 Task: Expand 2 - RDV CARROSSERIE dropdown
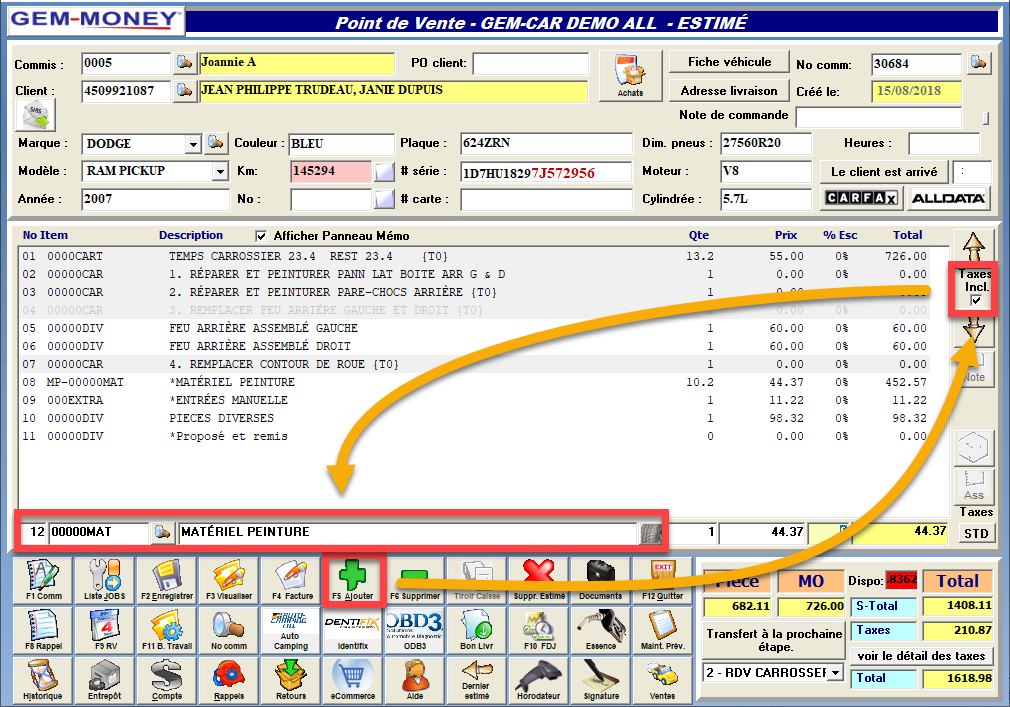click(x=835, y=673)
